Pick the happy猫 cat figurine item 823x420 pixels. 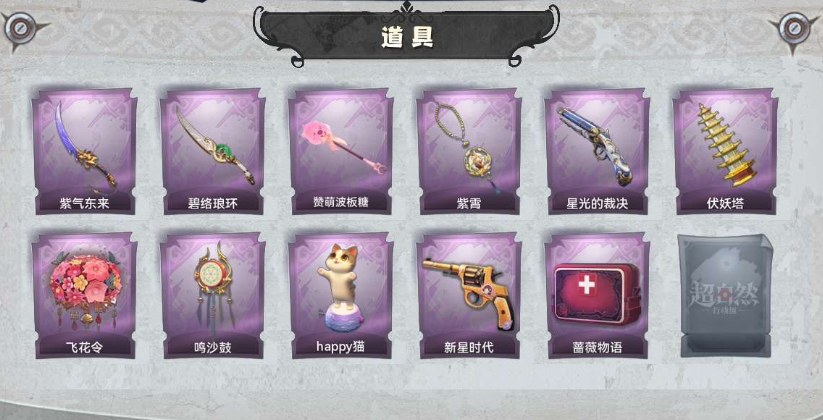341,296
